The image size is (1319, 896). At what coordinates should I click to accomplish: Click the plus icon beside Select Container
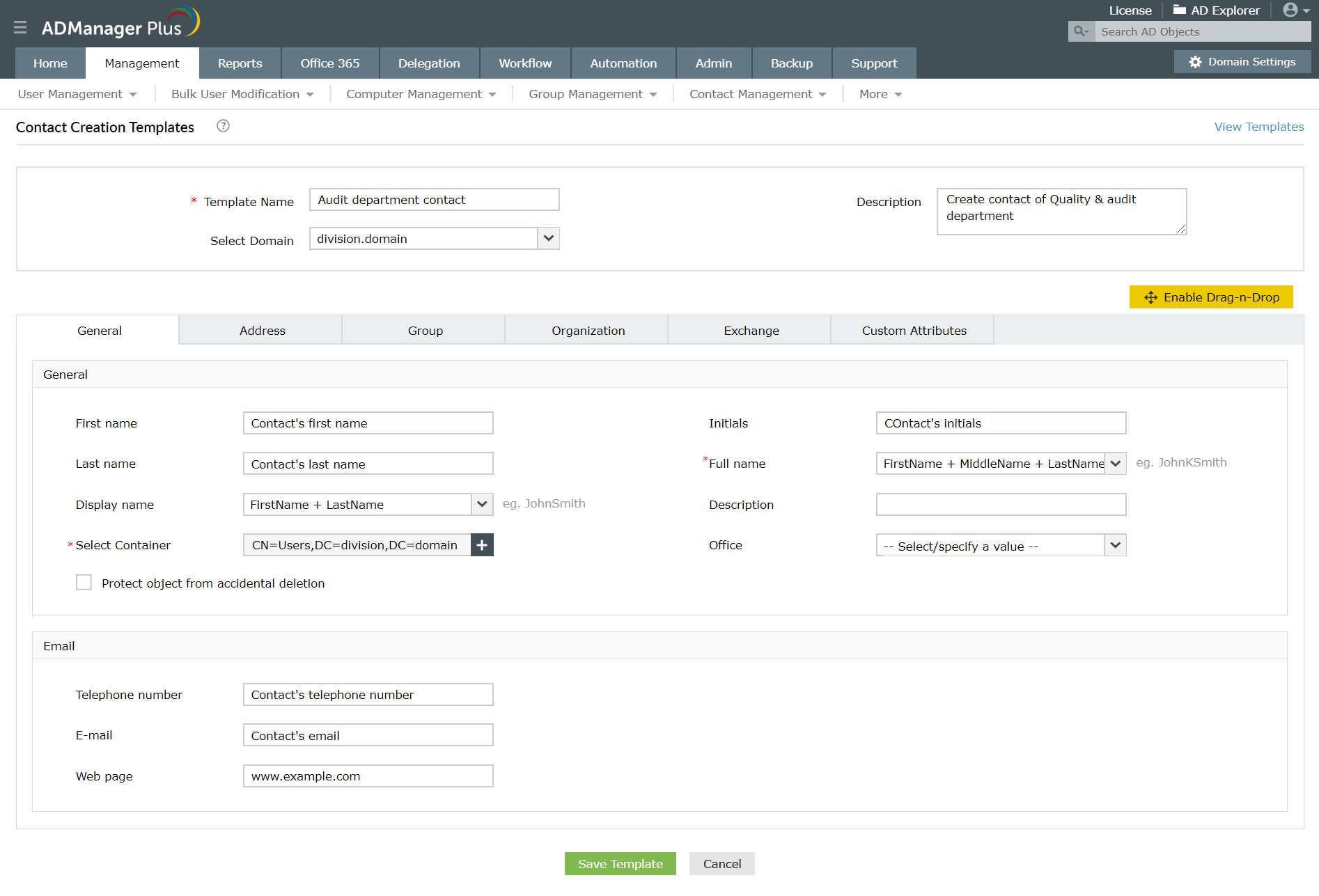pyautogui.click(x=481, y=545)
